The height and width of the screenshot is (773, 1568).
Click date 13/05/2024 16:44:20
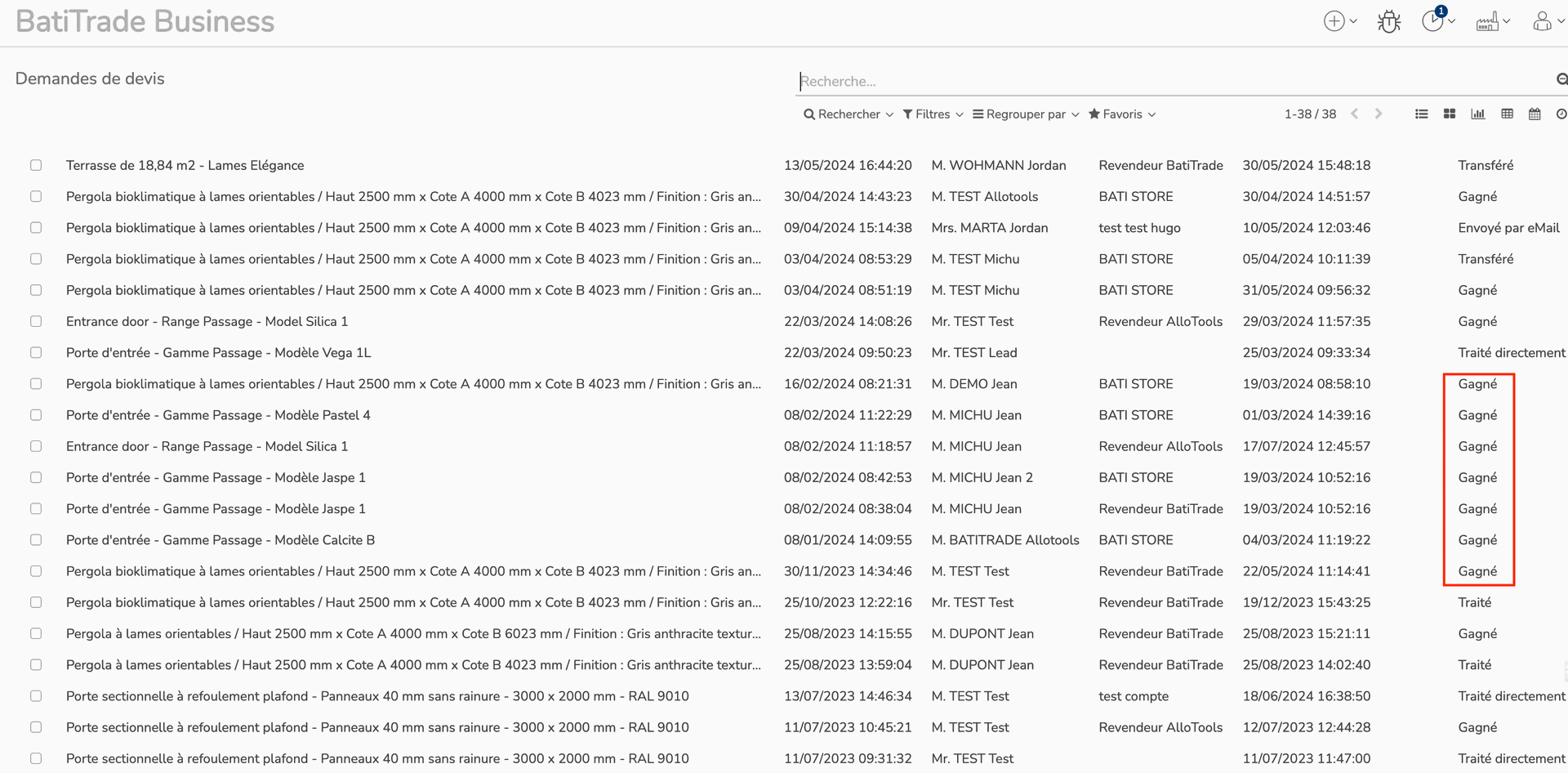pyautogui.click(x=848, y=165)
